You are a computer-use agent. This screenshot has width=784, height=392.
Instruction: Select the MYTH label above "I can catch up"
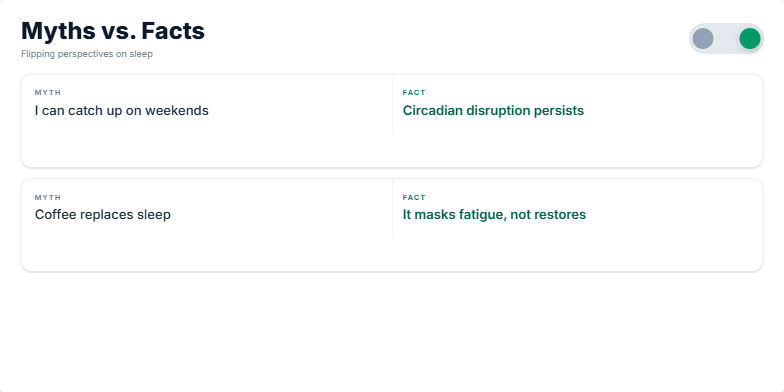pyautogui.click(x=48, y=92)
